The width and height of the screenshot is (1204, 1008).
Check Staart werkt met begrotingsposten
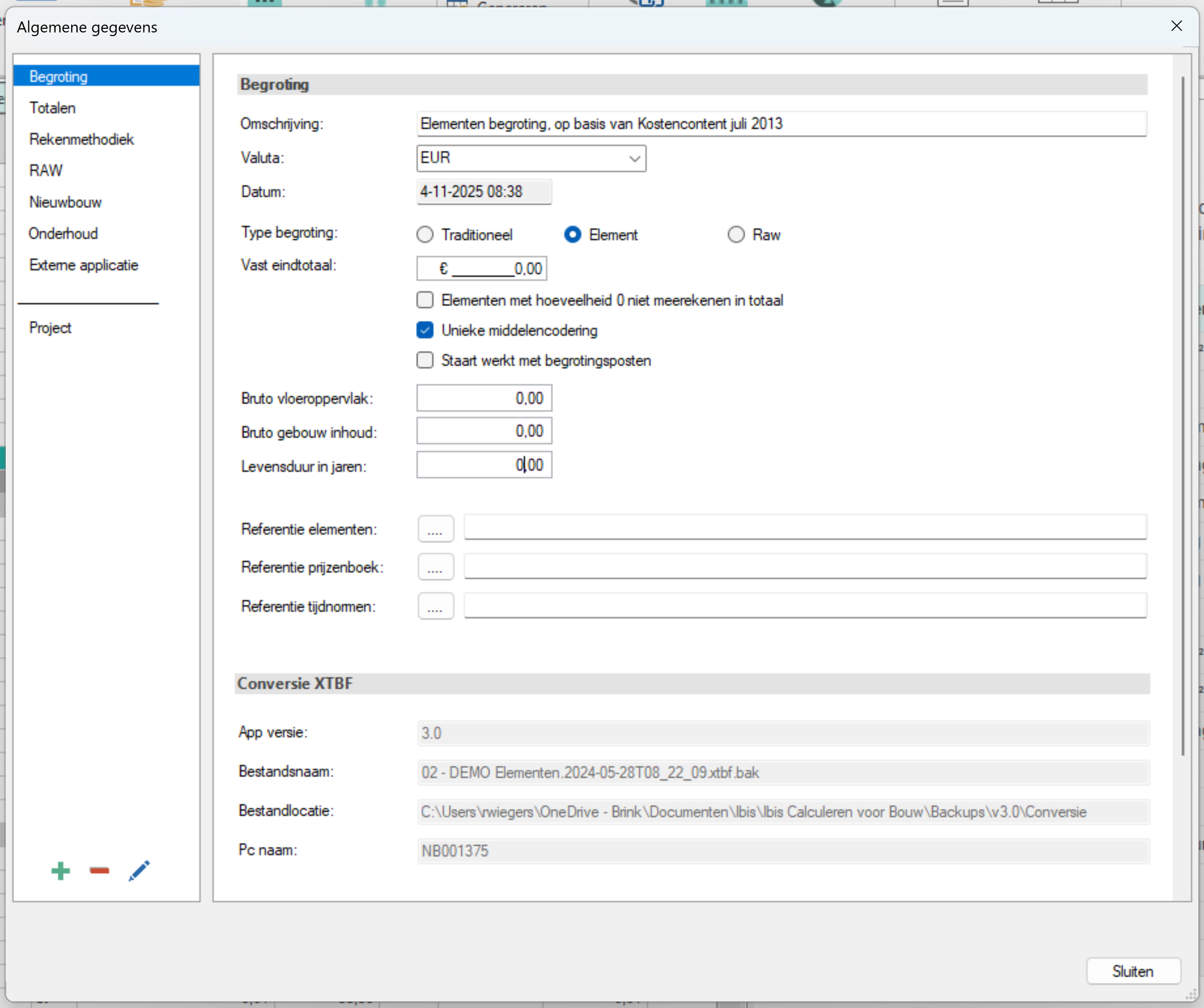click(424, 360)
